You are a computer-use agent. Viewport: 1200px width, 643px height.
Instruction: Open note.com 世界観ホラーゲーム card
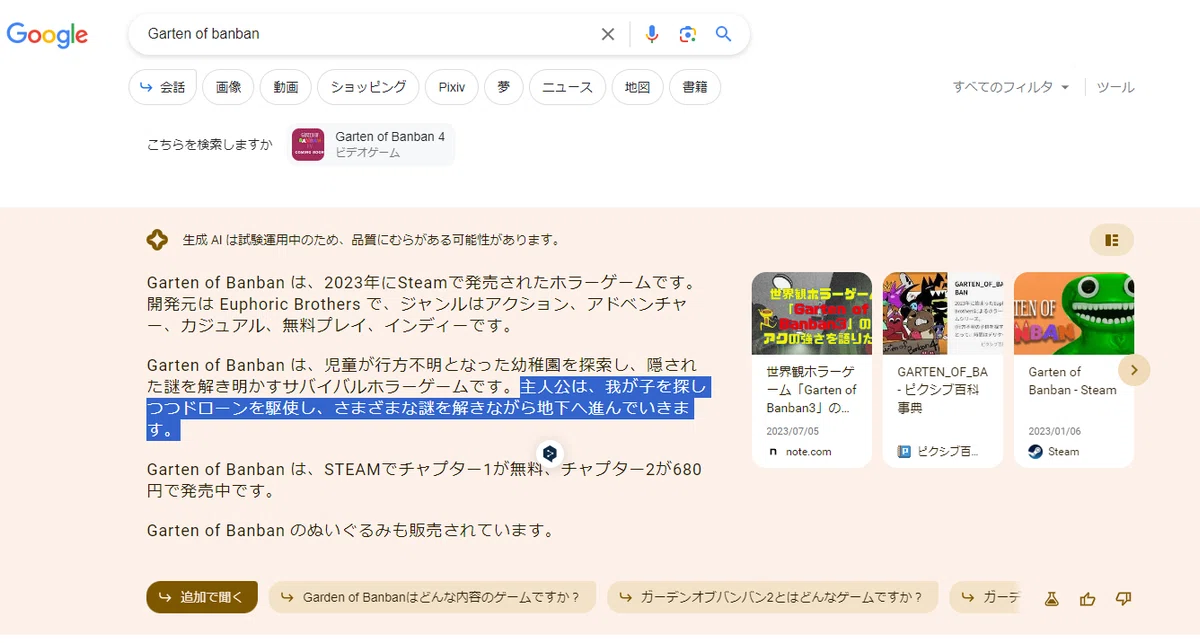(x=812, y=370)
